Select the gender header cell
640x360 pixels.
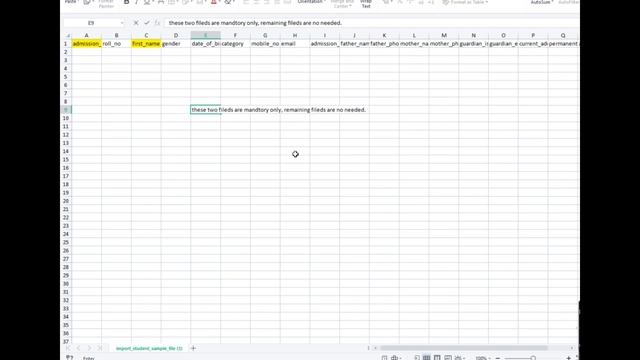click(176, 44)
